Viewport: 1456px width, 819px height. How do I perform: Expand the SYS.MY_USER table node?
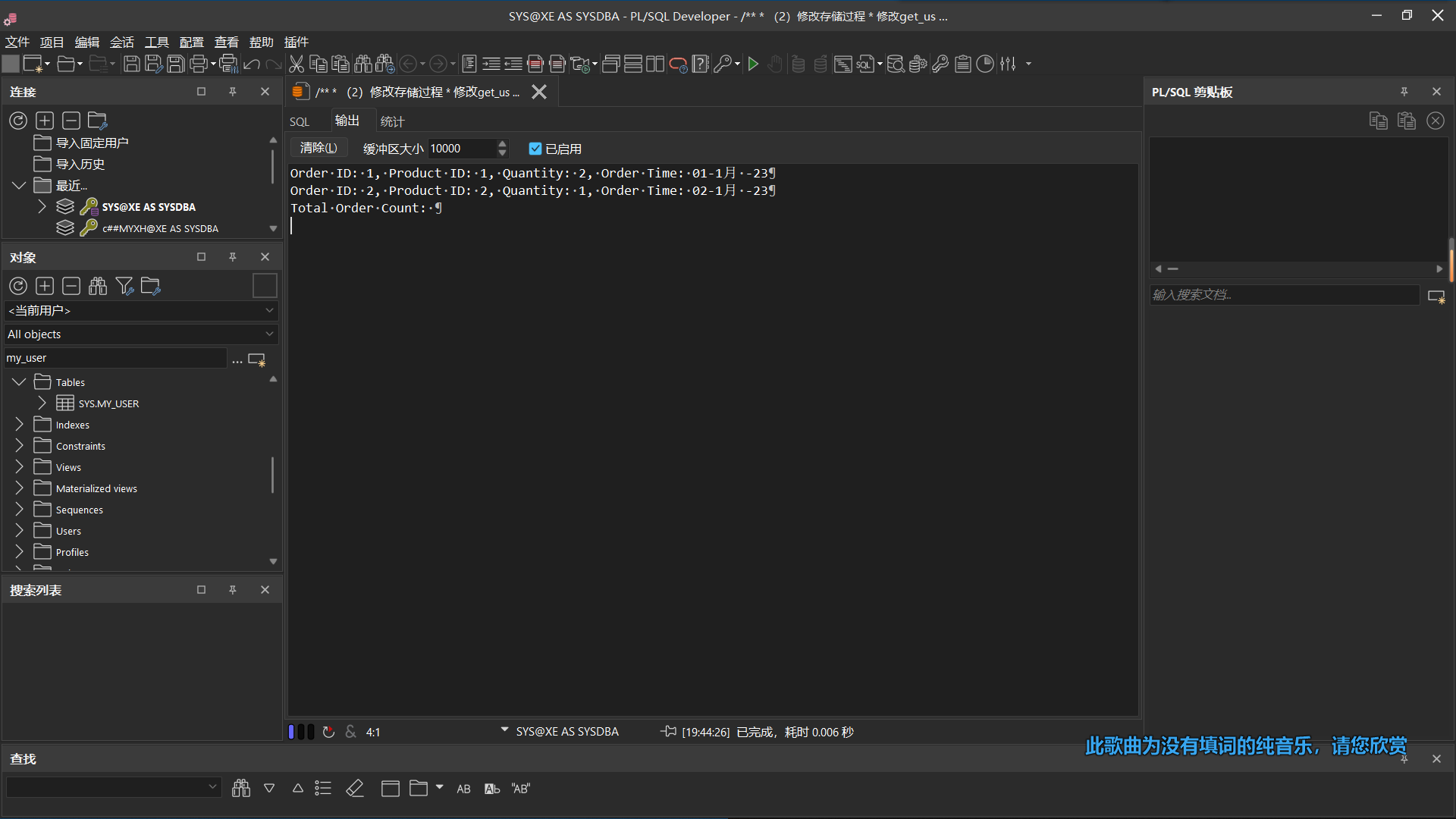click(42, 403)
